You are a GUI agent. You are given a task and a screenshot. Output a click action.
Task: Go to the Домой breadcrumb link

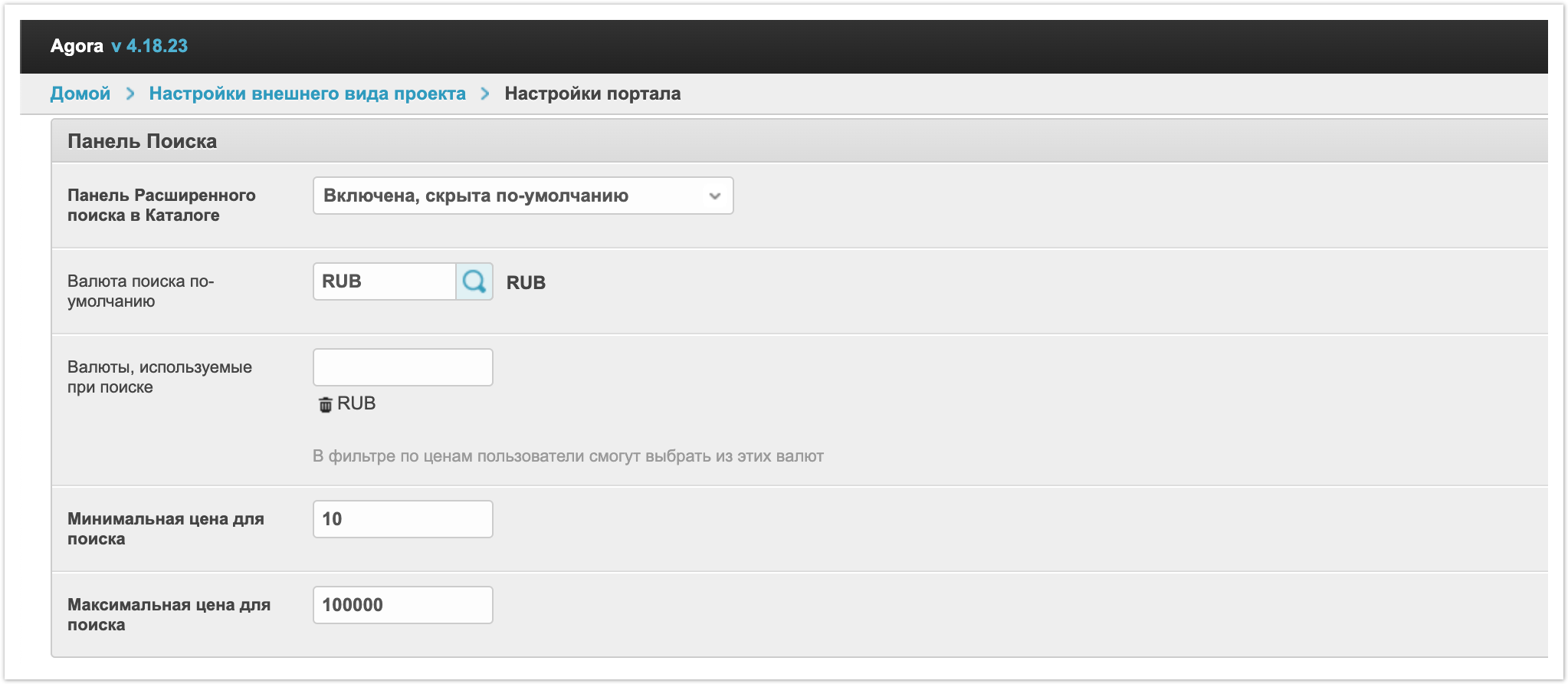(x=80, y=94)
